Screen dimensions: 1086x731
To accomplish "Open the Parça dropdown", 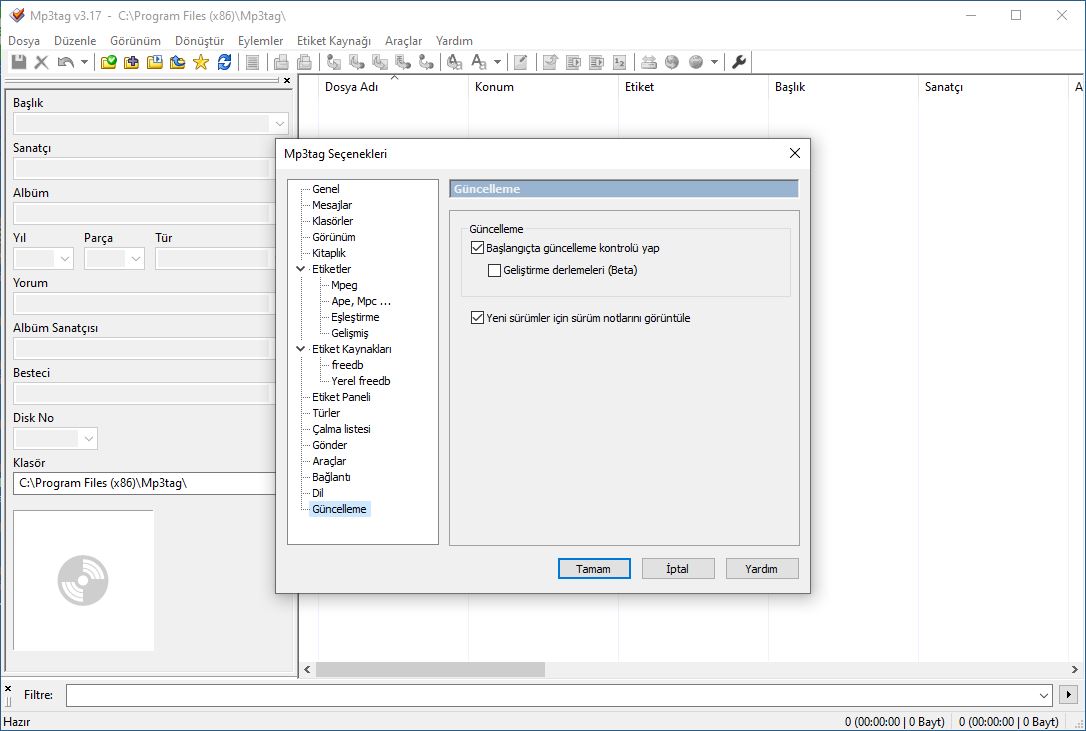I will pos(136,259).
